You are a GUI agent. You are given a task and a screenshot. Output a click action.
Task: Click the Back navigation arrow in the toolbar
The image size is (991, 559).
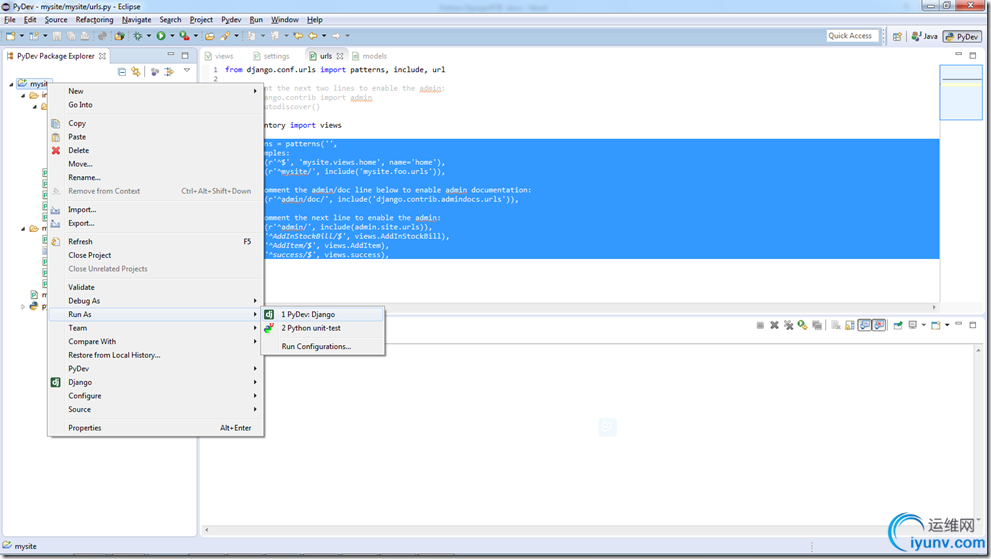(x=313, y=36)
